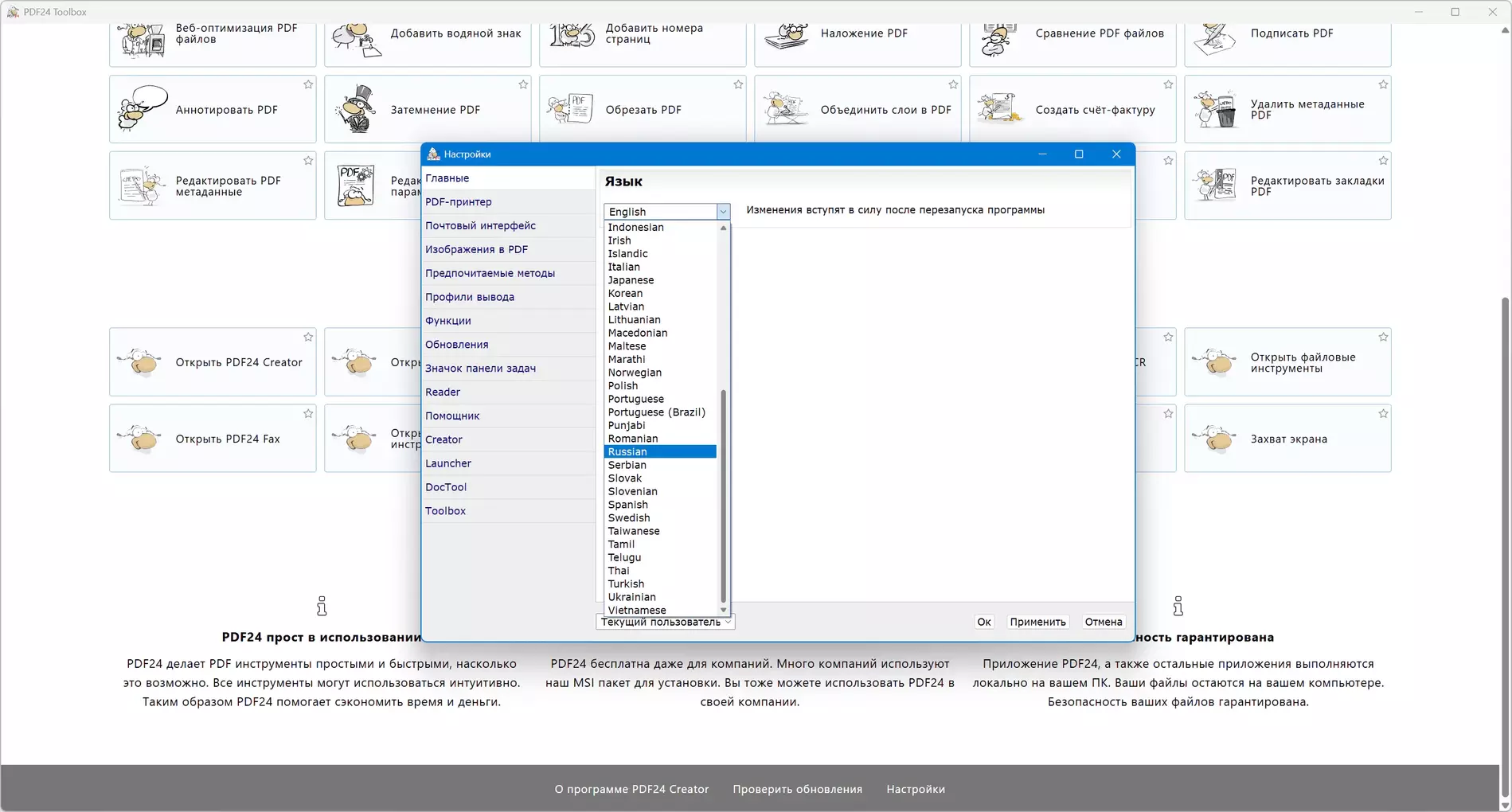The image size is (1512, 812).
Task: Toggle favorite star on Аннотировать PDF tile
Action: point(308,84)
